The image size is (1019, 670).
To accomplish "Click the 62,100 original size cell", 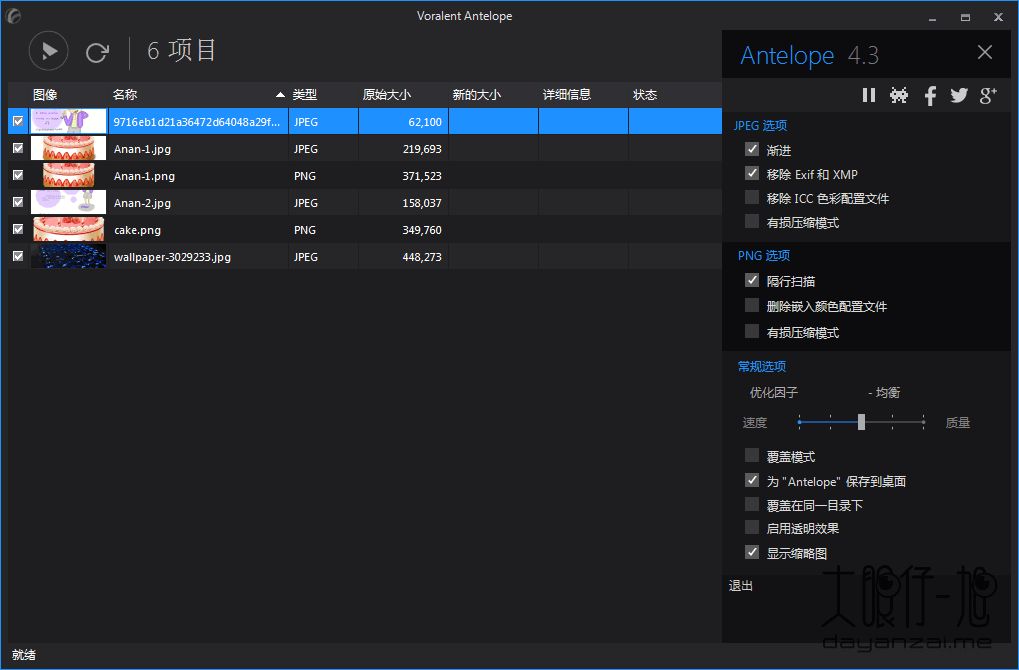I will click(x=404, y=122).
